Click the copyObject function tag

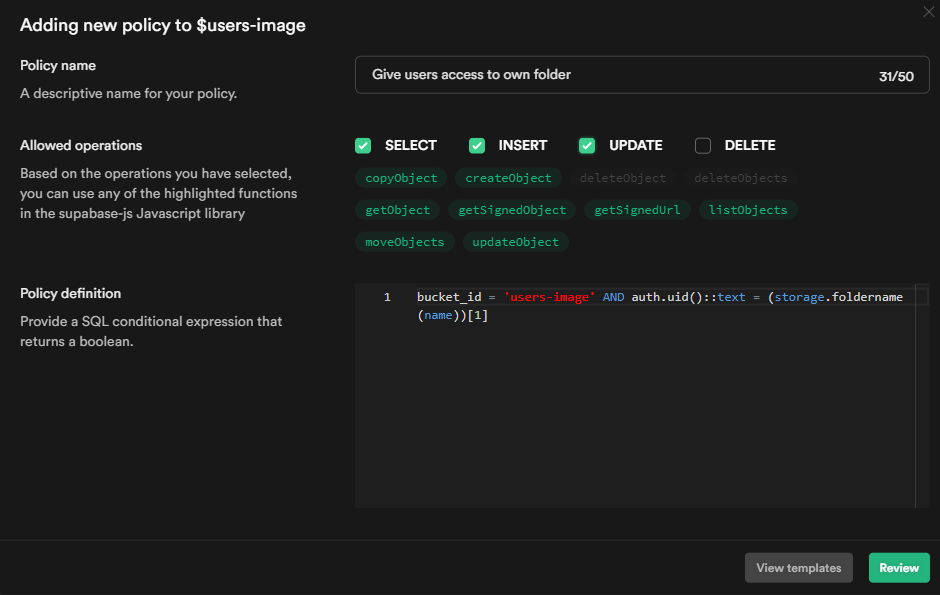pyautogui.click(x=401, y=178)
